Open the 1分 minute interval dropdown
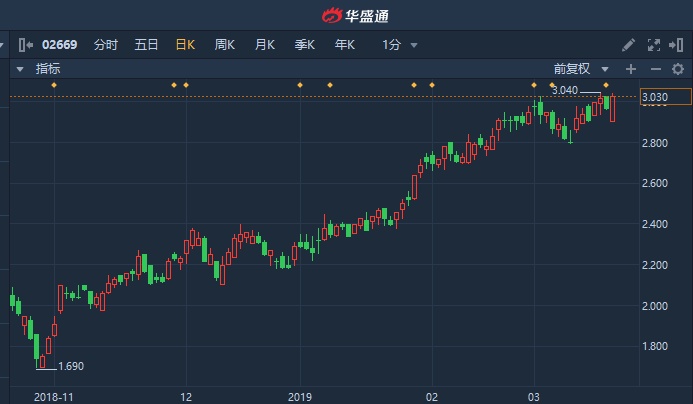 [x=400, y=45]
